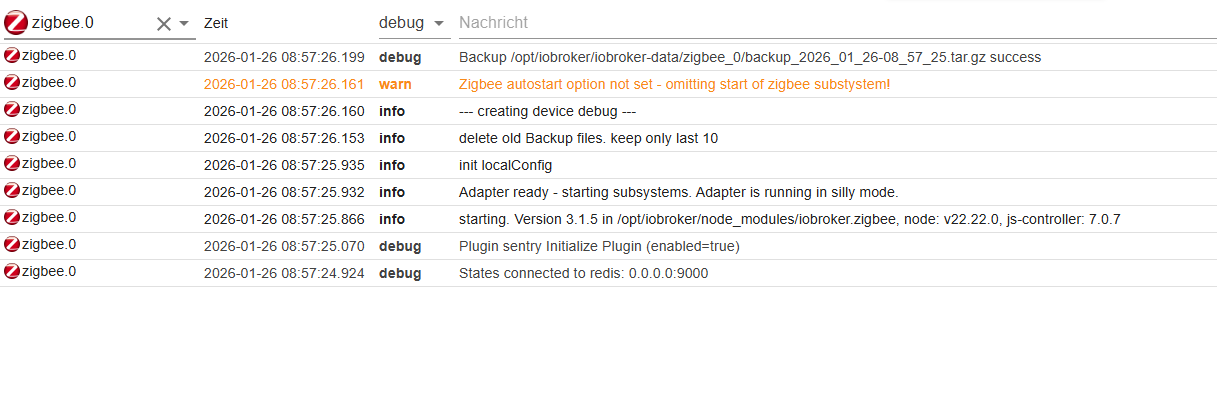Click the Zigbee logo in the source filter

[17, 22]
